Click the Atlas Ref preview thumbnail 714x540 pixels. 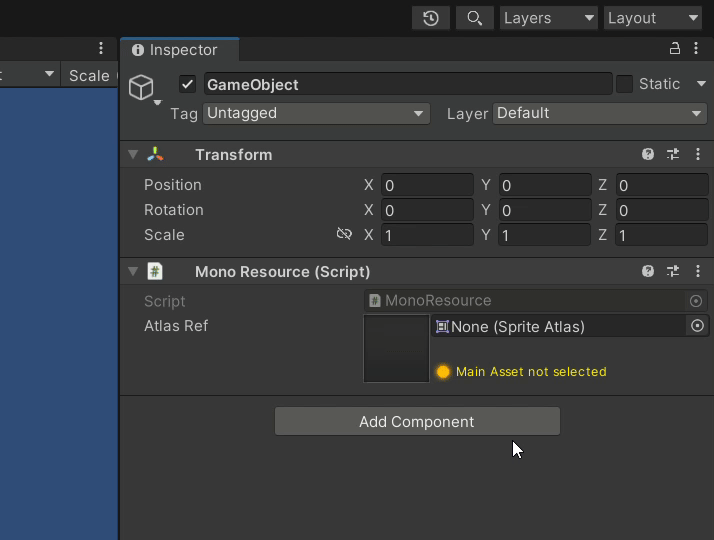coord(396,349)
